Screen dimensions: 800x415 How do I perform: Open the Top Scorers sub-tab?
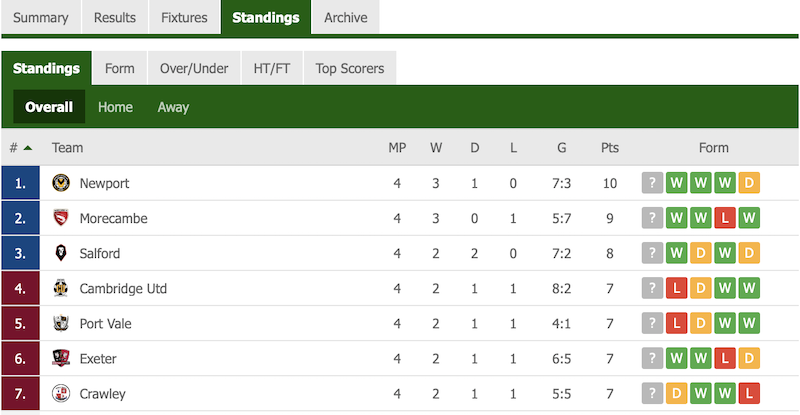coord(349,68)
